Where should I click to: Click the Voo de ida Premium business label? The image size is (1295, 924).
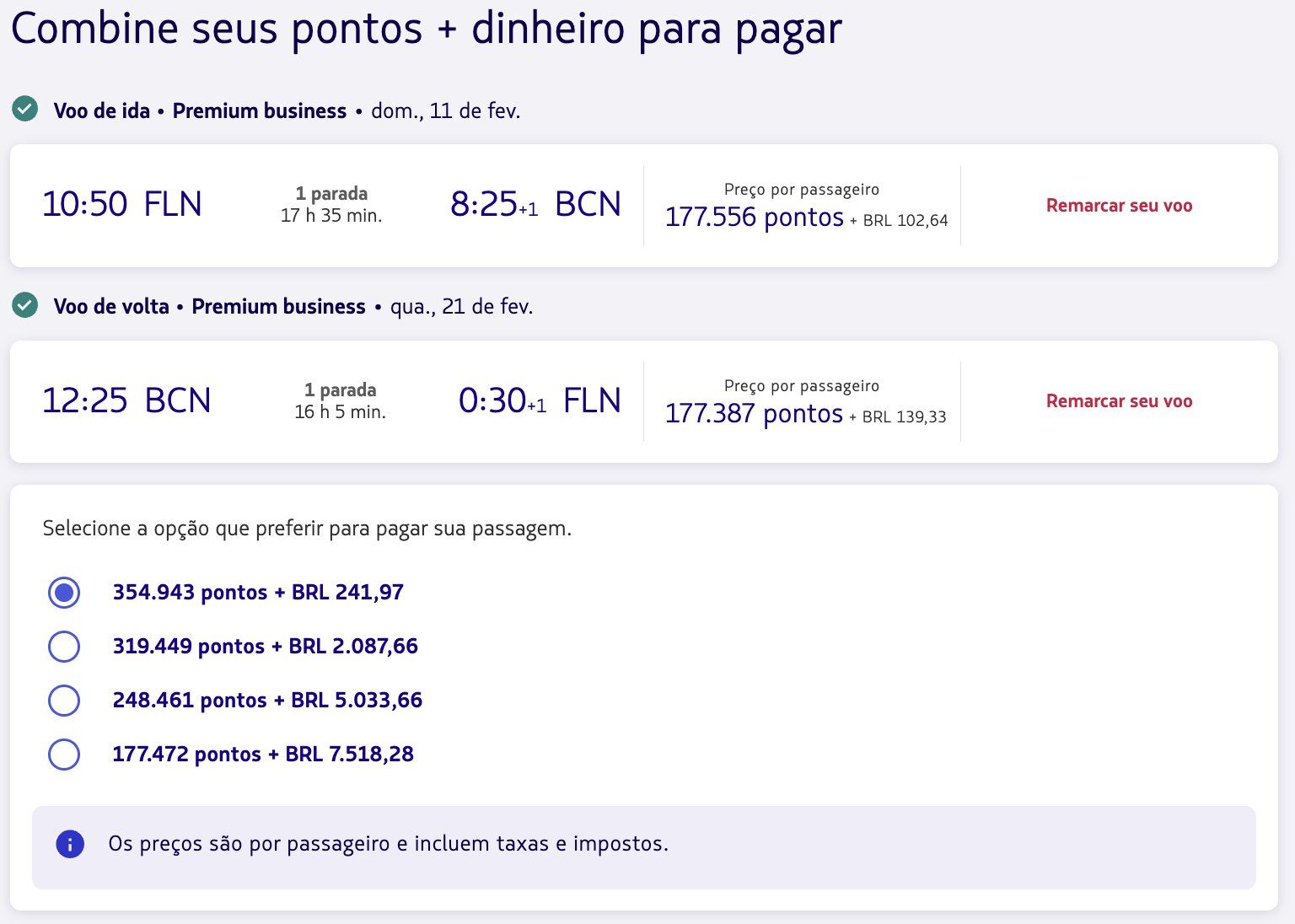click(x=200, y=111)
